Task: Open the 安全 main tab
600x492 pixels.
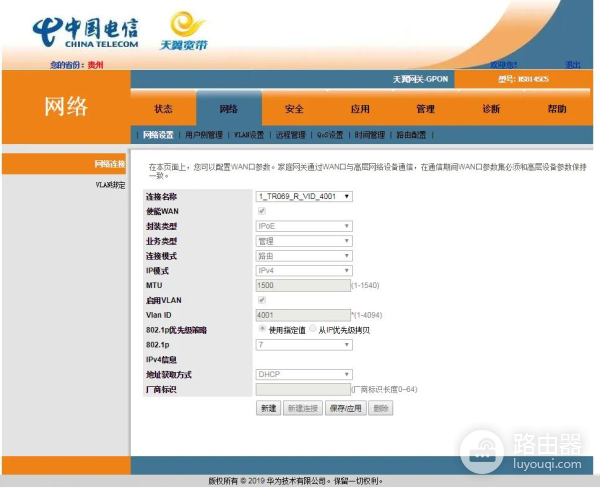Action: pos(294,109)
